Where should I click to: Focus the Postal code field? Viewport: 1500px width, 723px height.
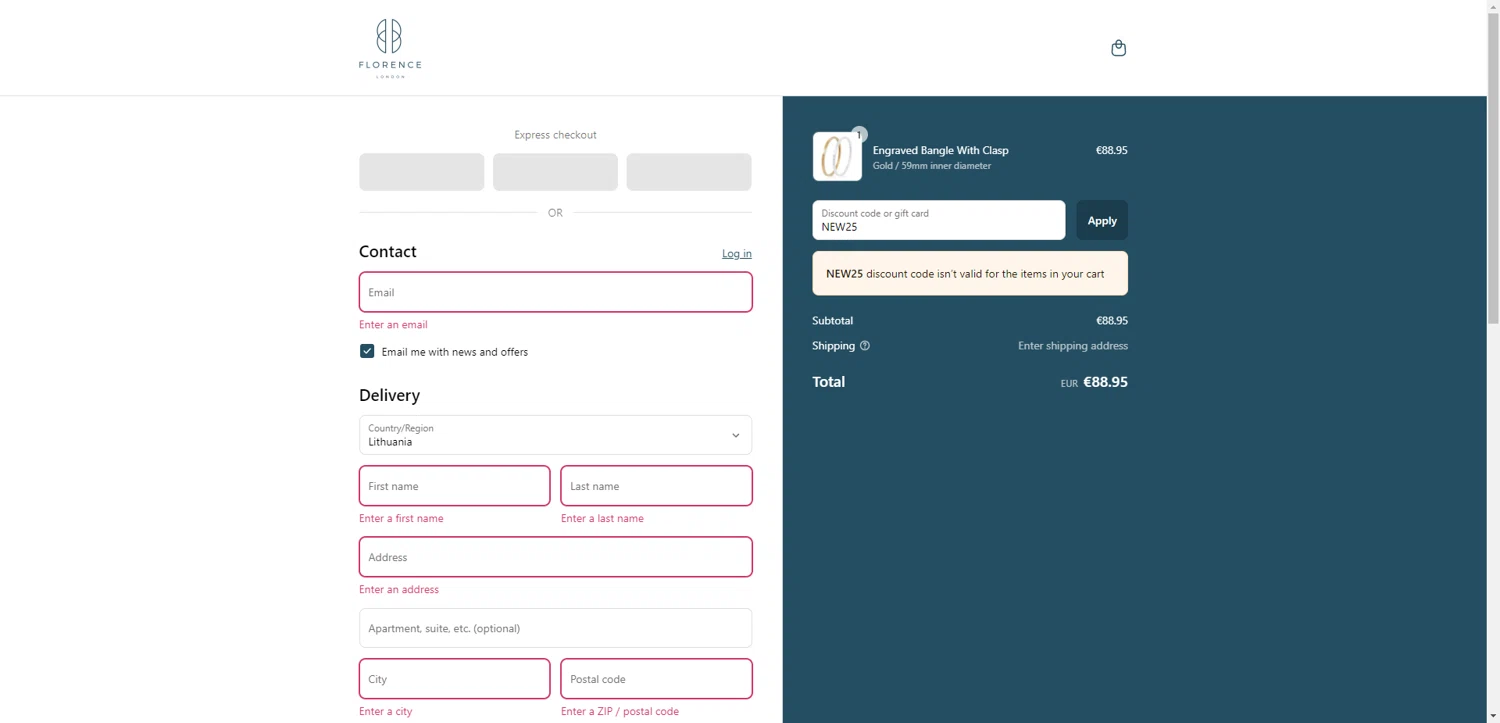point(656,679)
